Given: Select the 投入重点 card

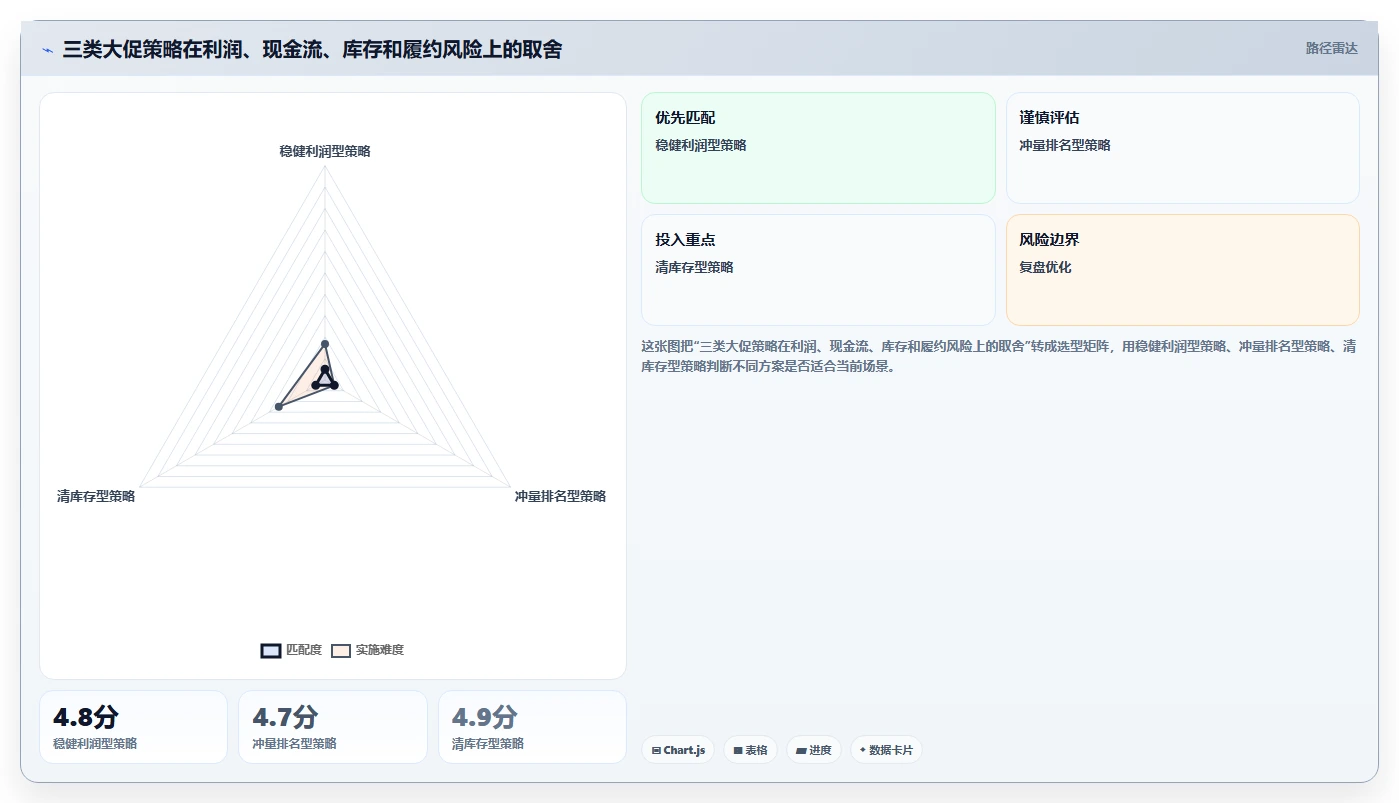Looking at the screenshot, I should pos(818,270).
